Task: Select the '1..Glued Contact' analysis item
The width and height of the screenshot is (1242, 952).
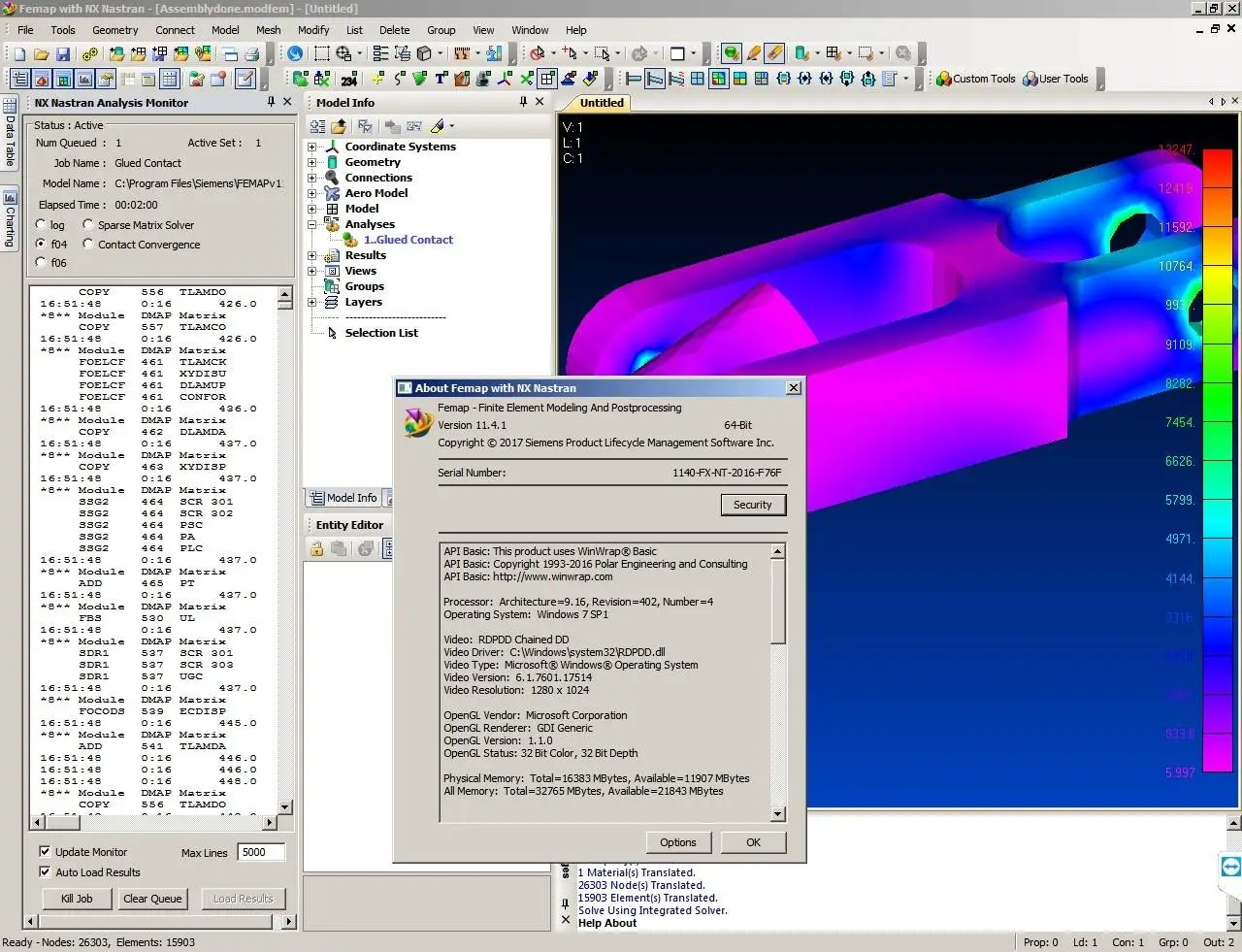Action: tap(408, 240)
